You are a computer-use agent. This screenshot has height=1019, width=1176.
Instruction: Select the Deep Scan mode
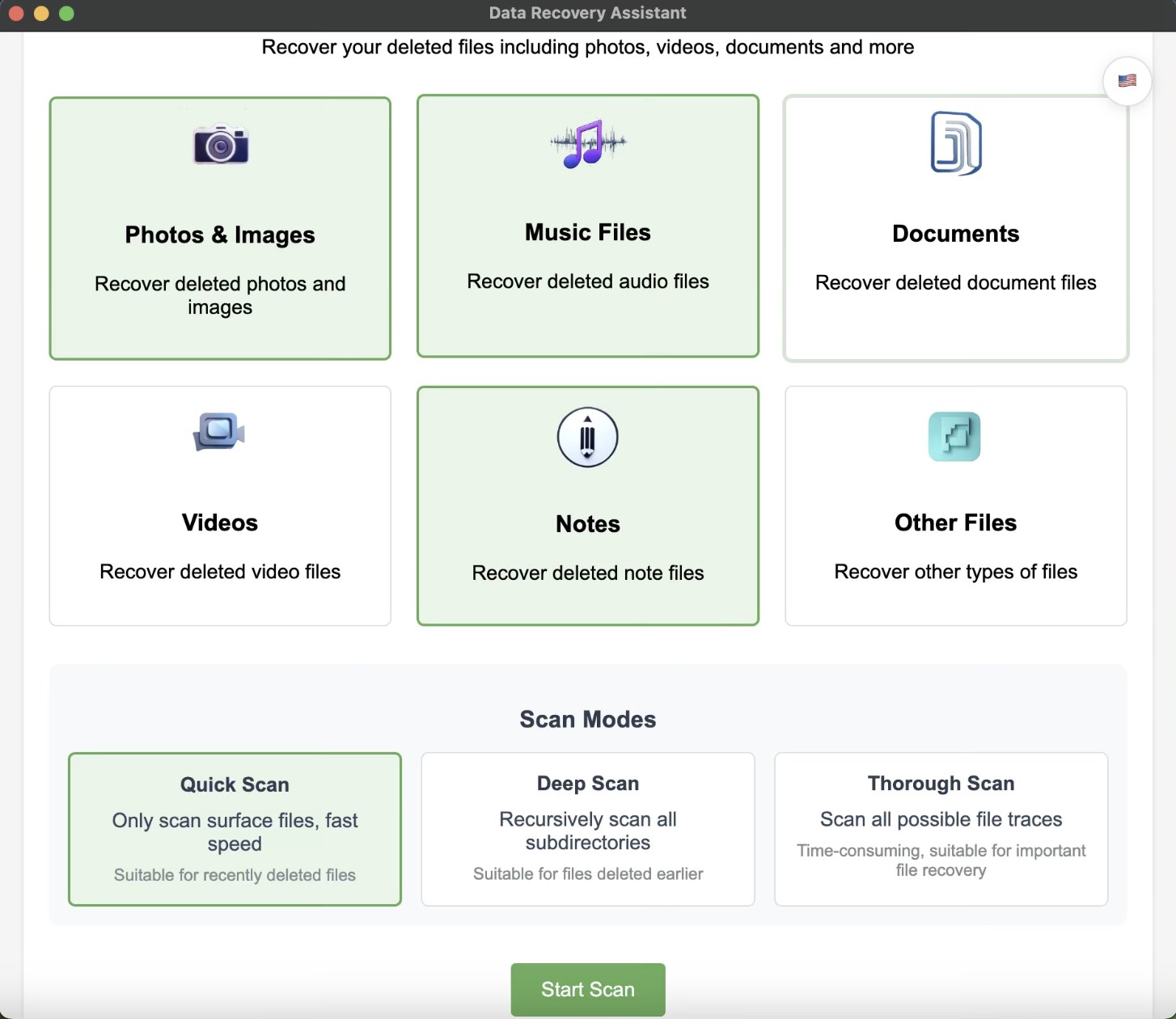[587, 829]
